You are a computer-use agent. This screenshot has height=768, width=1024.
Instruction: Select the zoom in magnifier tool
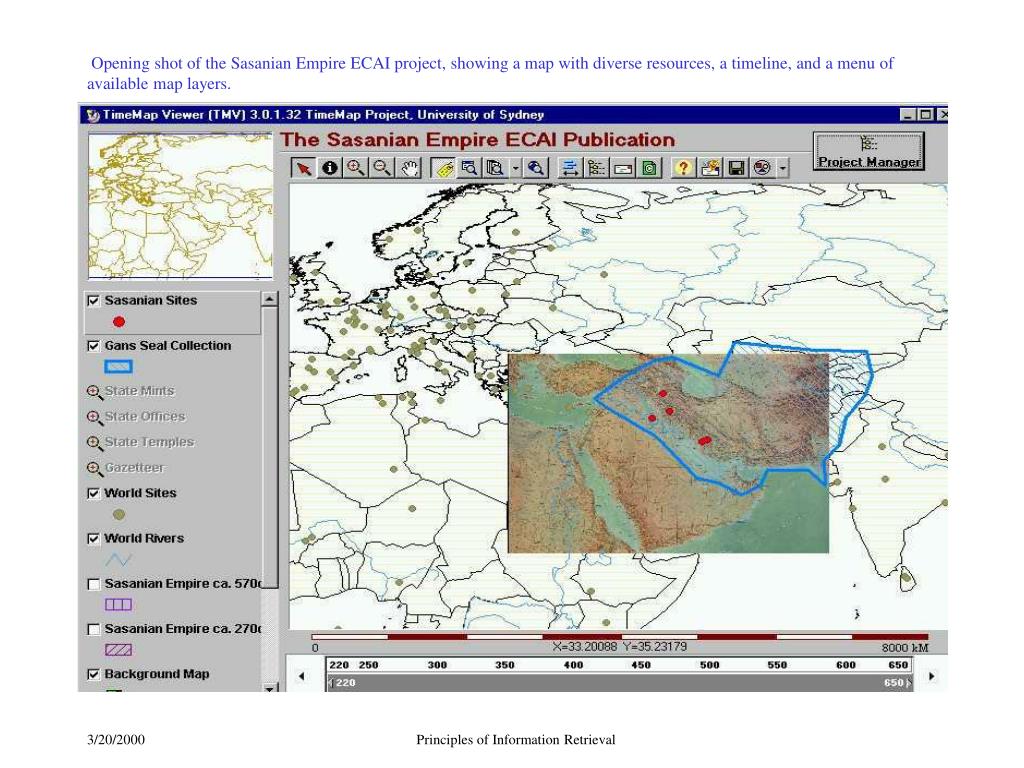pyautogui.click(x=356, y=168)
